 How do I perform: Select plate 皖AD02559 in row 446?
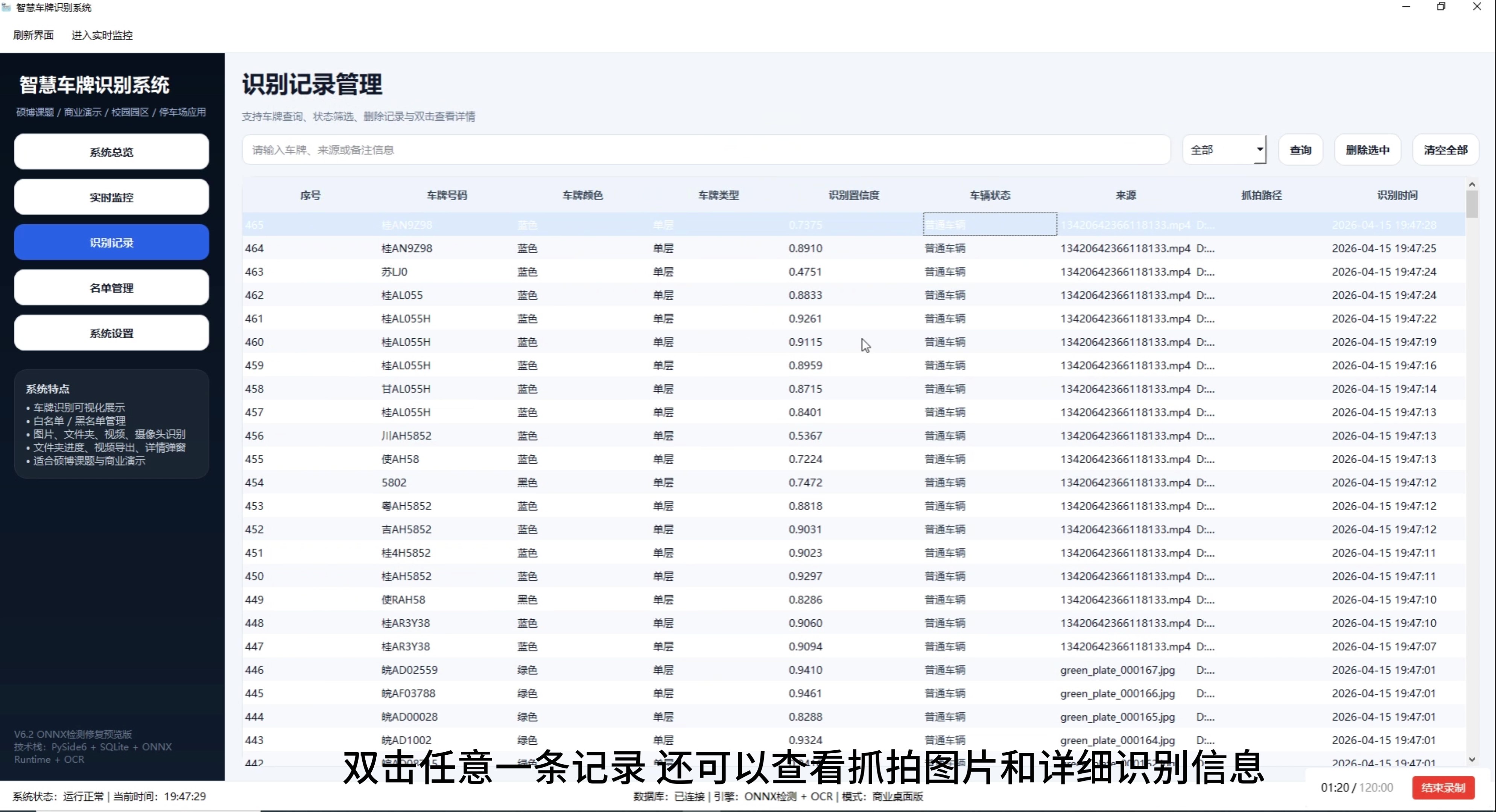point(409,670)
